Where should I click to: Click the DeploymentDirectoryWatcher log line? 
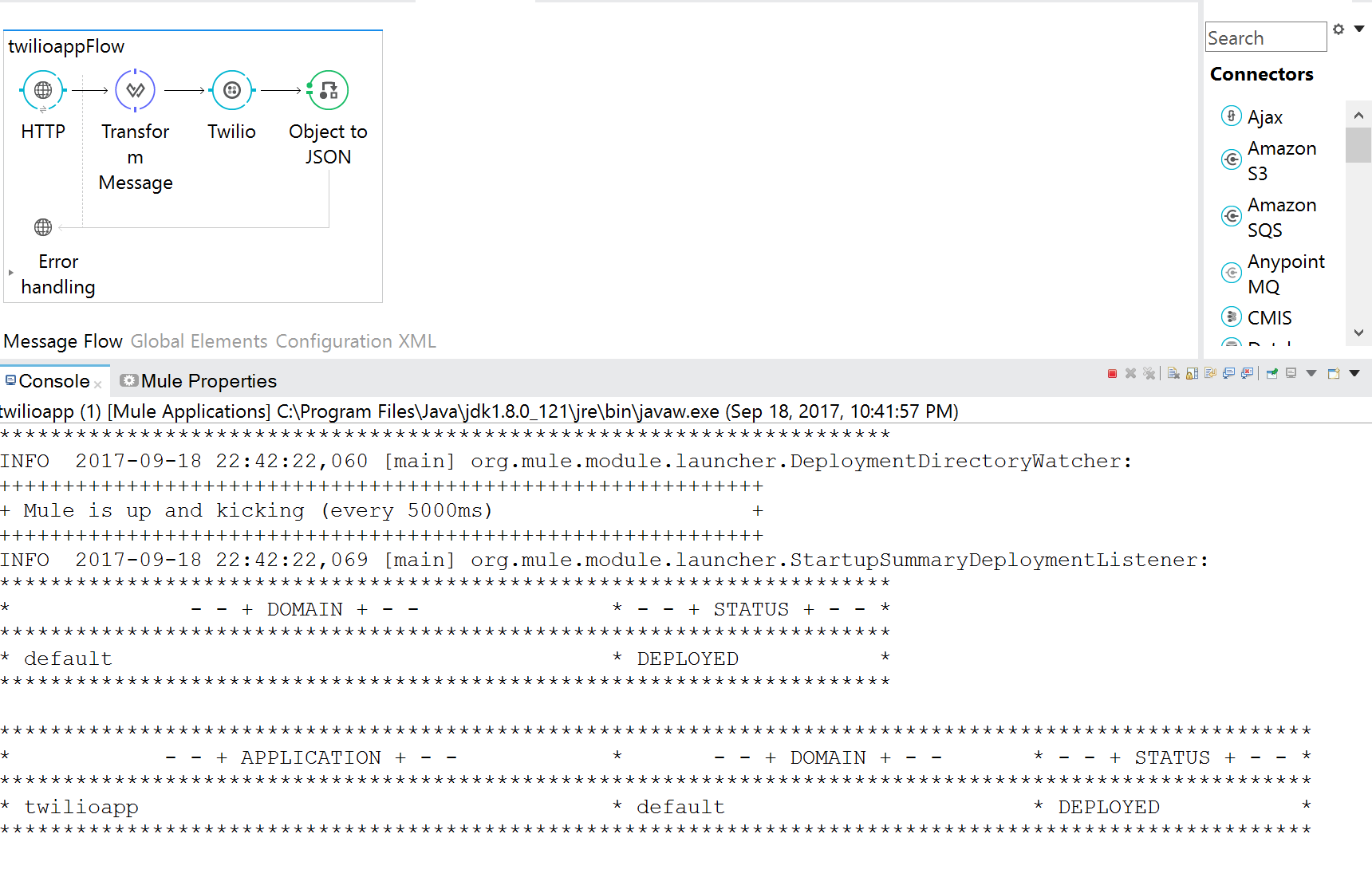click(x=566, y=461)
